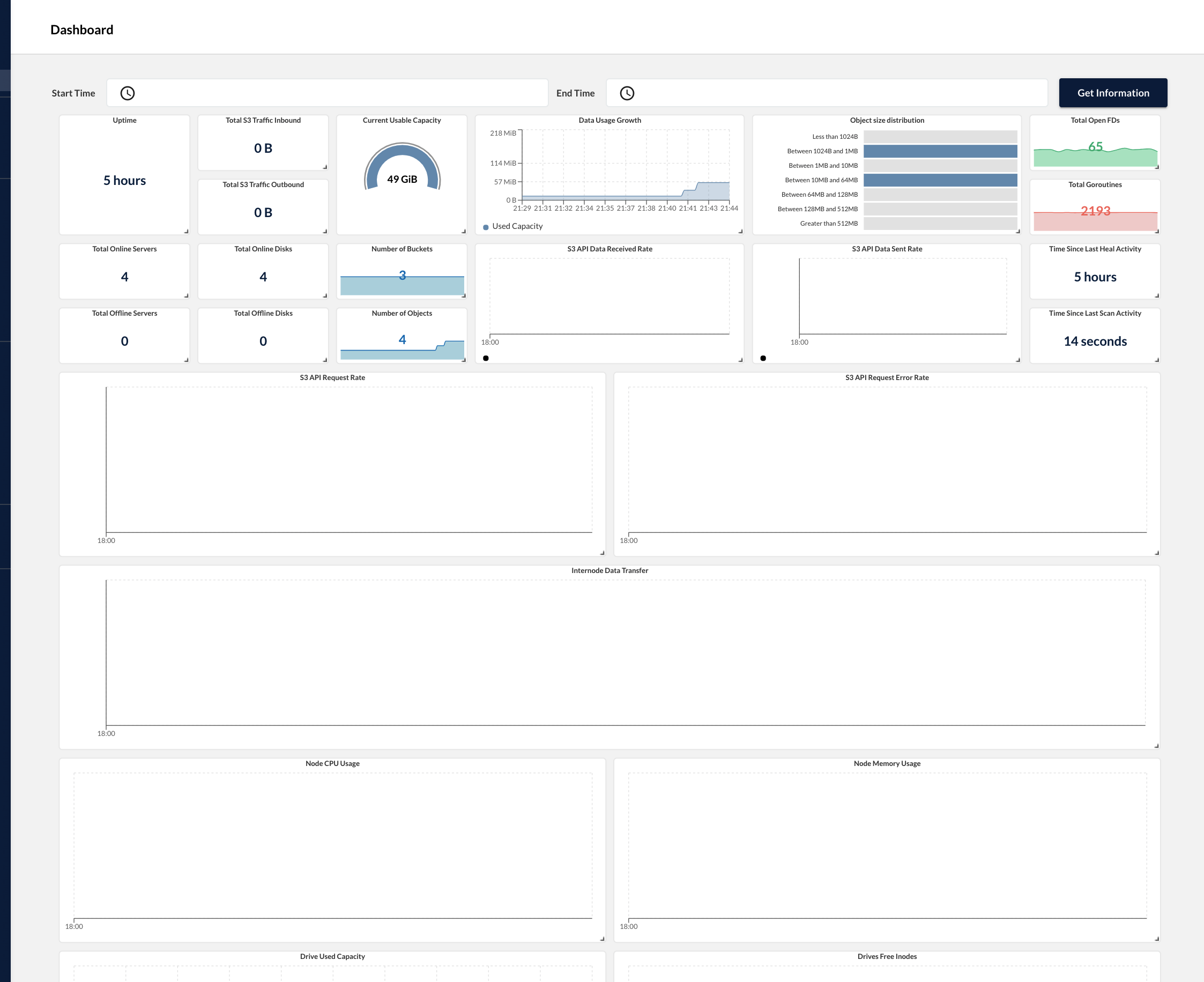Click the Uptime card resize handle
This screenshot has height=982, width=1204.
coord(186,232)
